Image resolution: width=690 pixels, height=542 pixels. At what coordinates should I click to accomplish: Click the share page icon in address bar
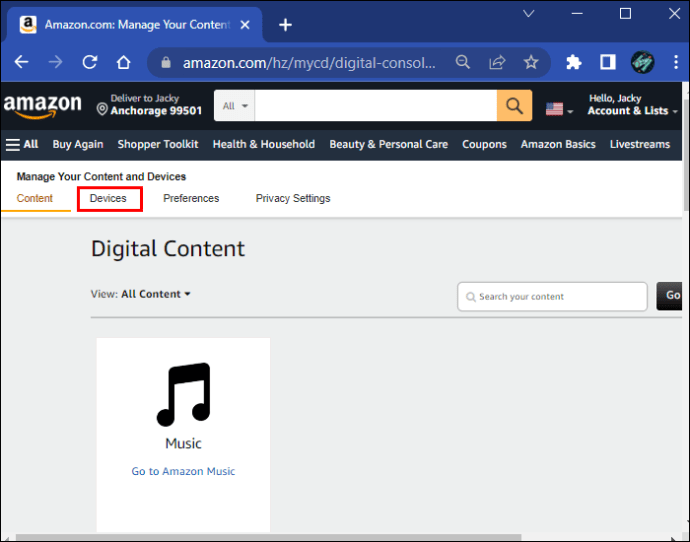point(497,62)
